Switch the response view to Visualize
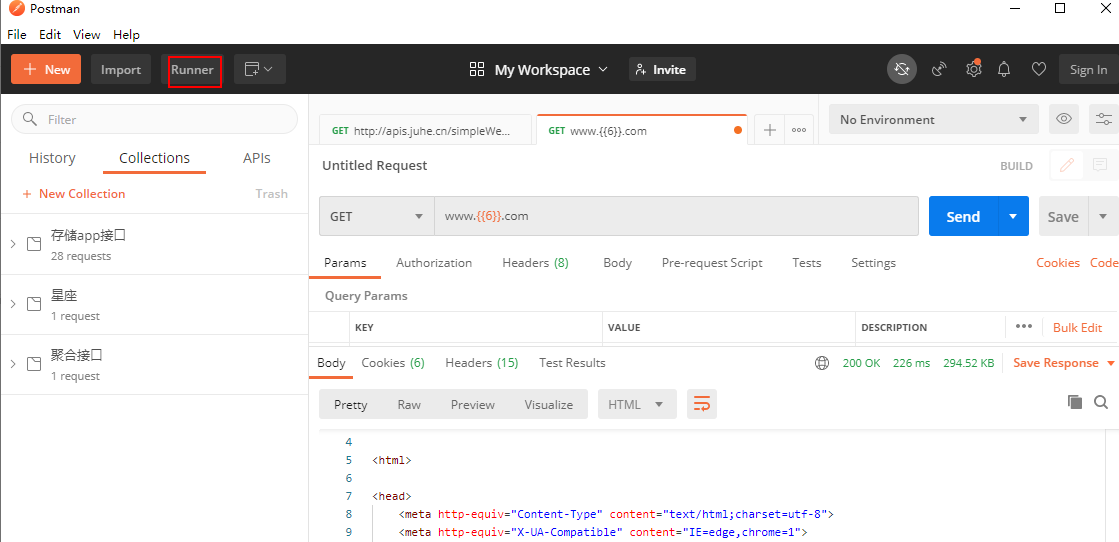The image size is (1119, 542). coord(549,404)
